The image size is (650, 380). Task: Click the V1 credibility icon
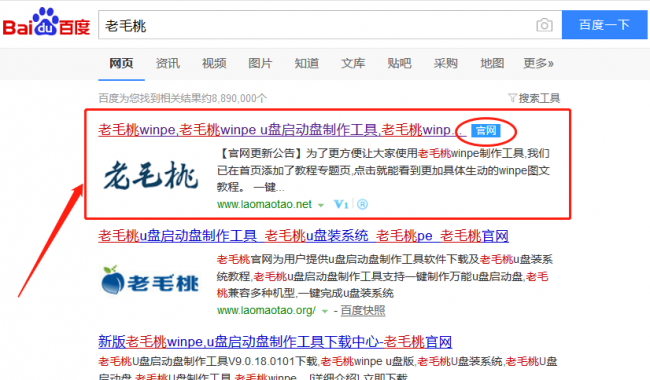pyautogui.click(x=341, y=204)
